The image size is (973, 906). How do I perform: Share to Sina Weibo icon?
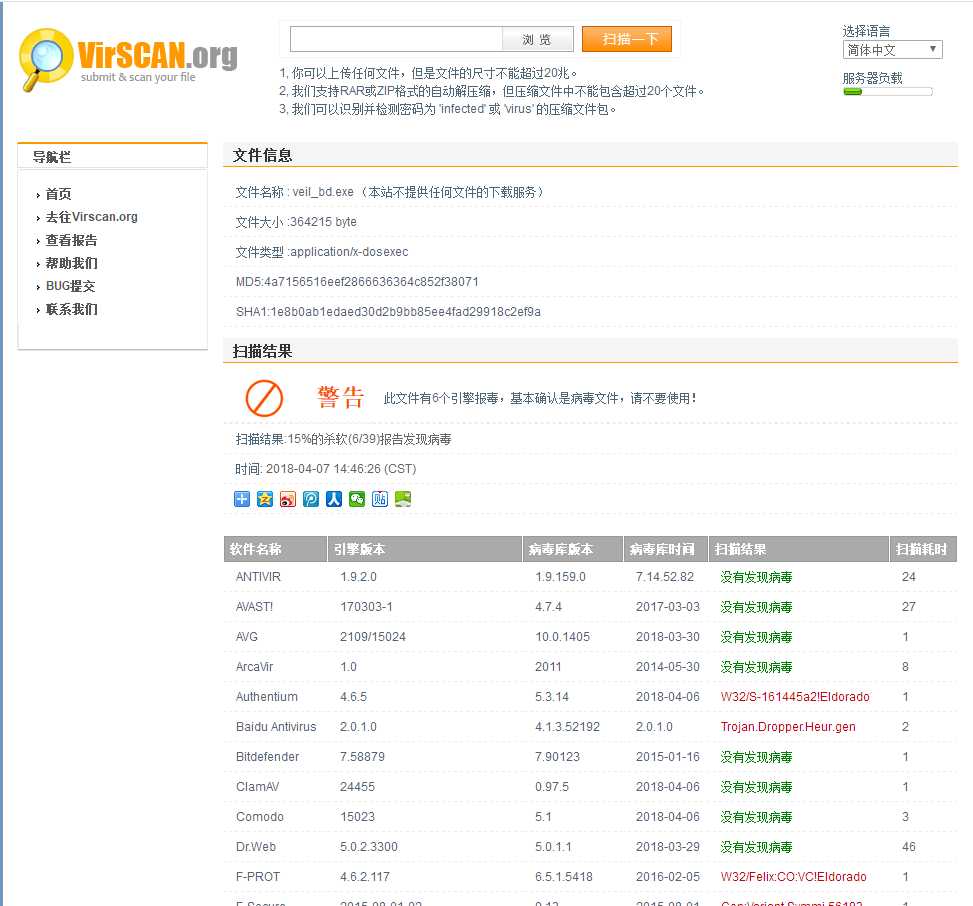coord(287,498)
